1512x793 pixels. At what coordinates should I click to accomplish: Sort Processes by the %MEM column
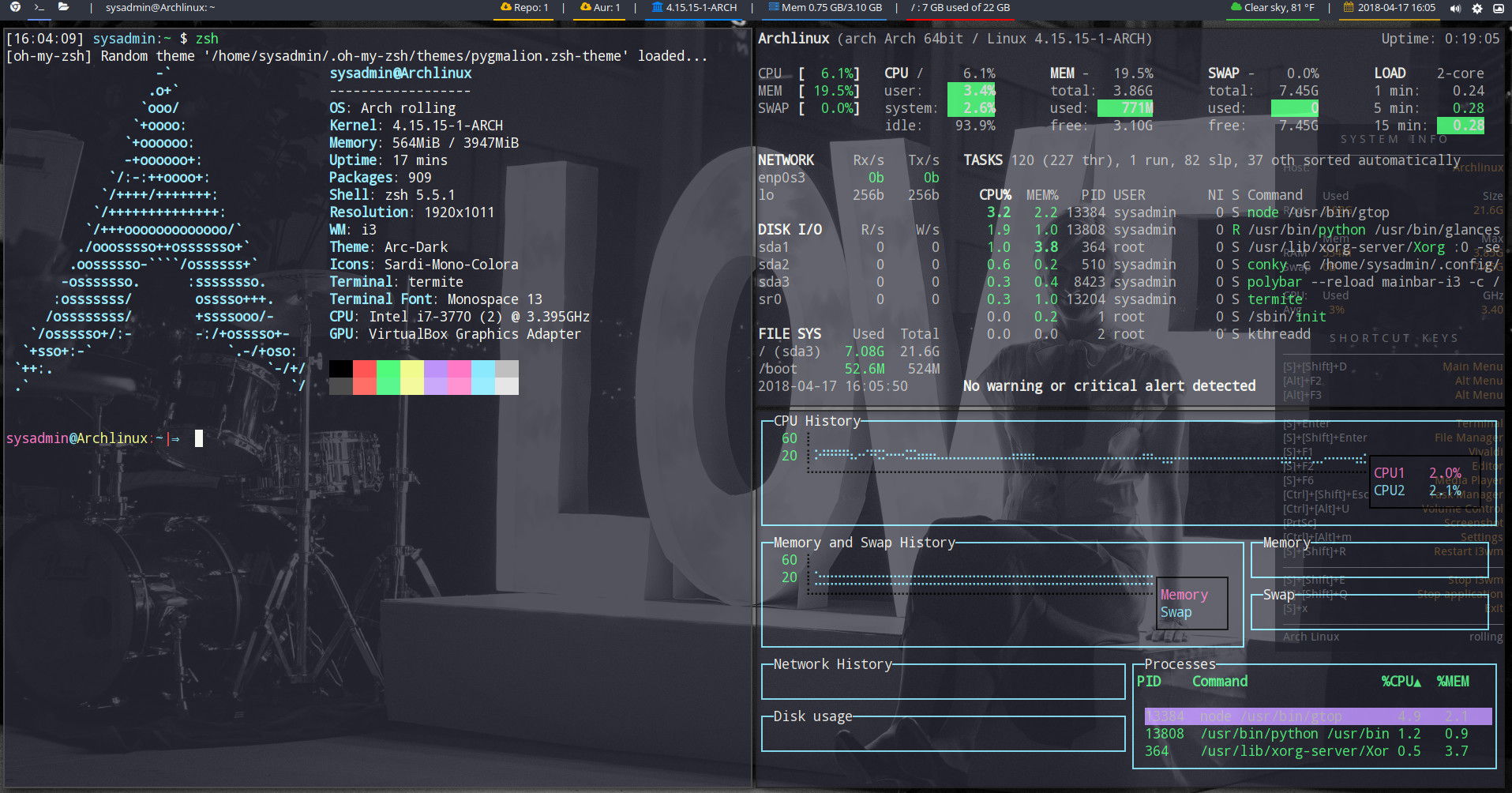(1454, 681)
